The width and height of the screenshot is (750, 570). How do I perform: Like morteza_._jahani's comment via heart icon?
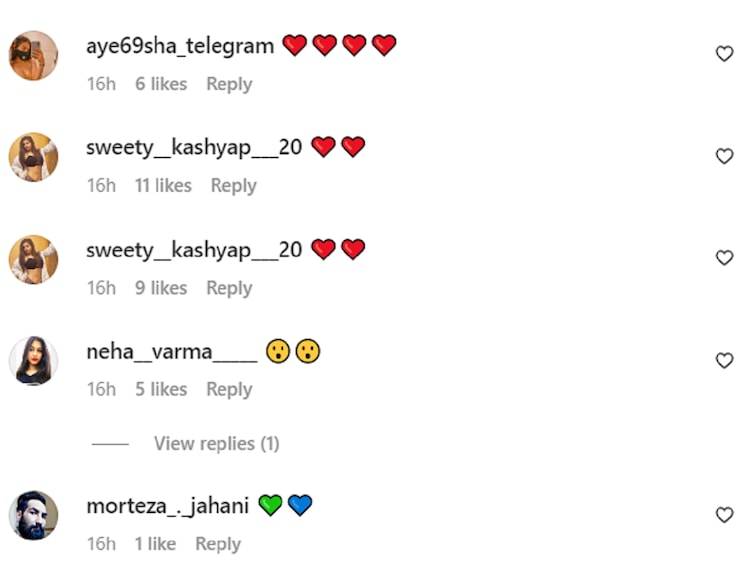coord(724,515)
